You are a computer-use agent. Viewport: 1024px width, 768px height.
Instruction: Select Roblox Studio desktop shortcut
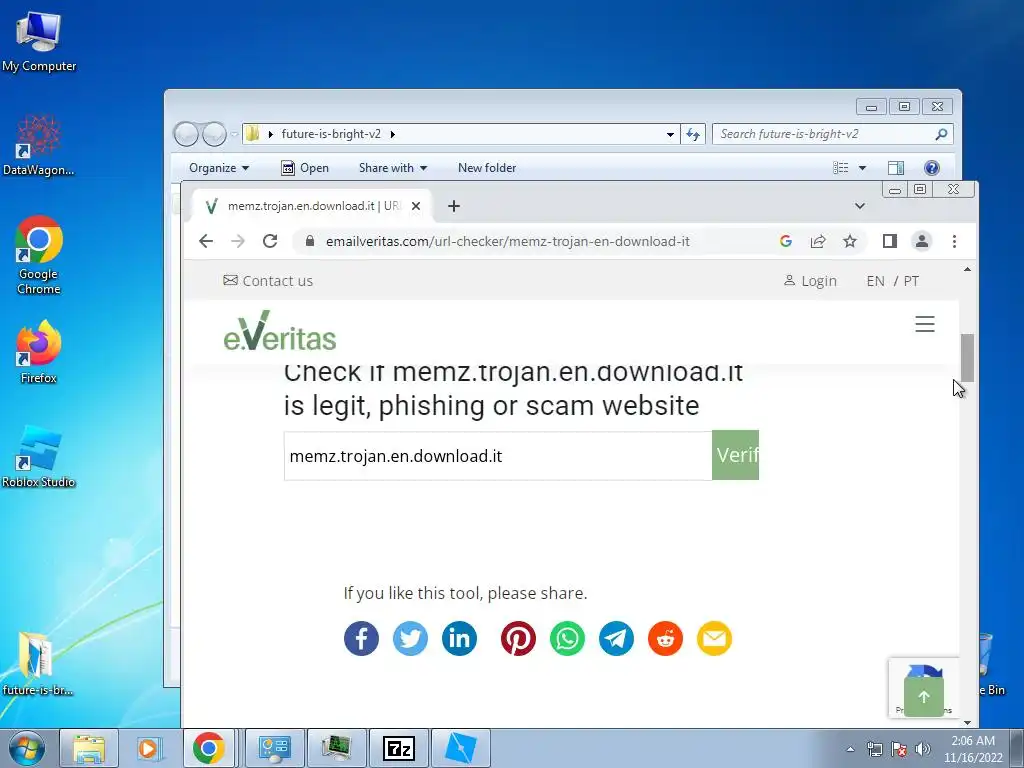click(x=39, y=456)
